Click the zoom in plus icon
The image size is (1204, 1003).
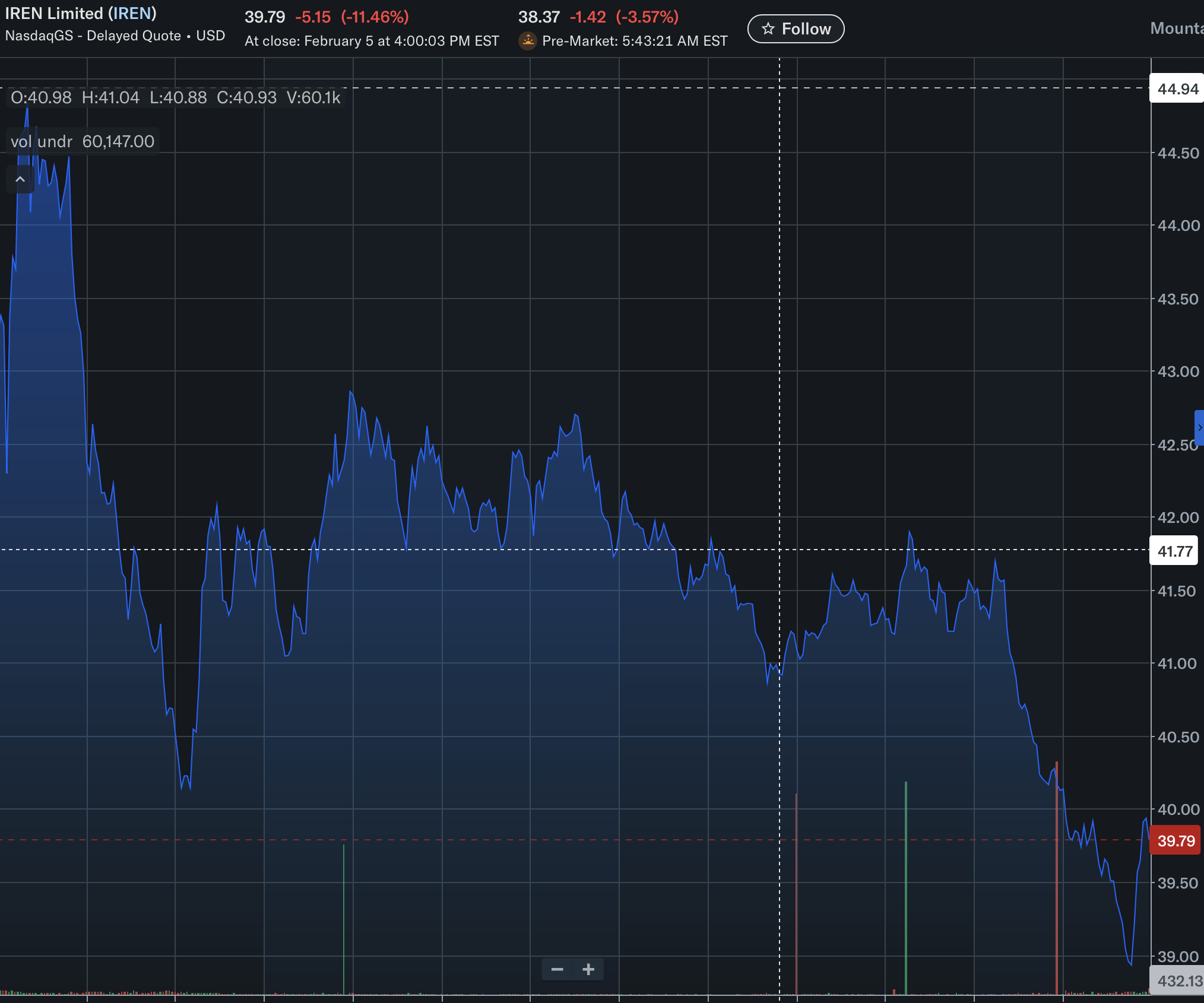588,969
